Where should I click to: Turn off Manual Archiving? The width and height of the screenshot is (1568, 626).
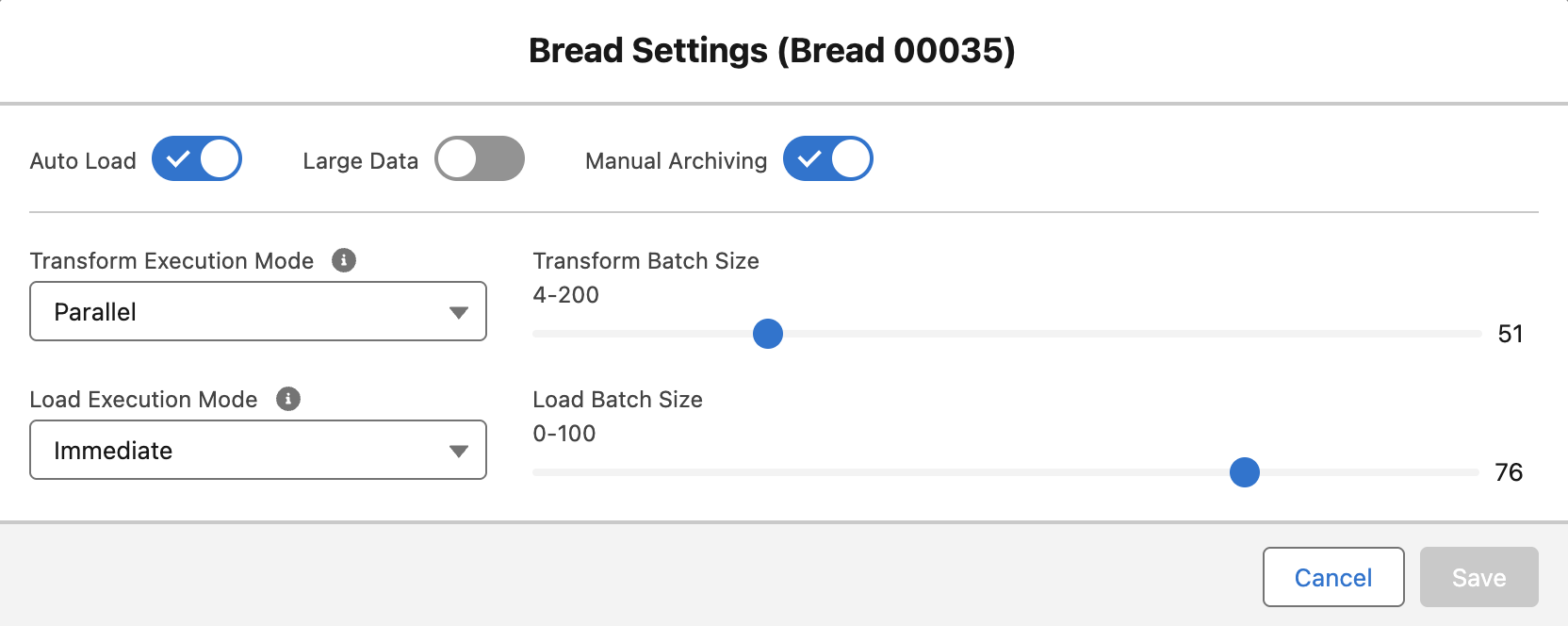(x=827, y=159)
